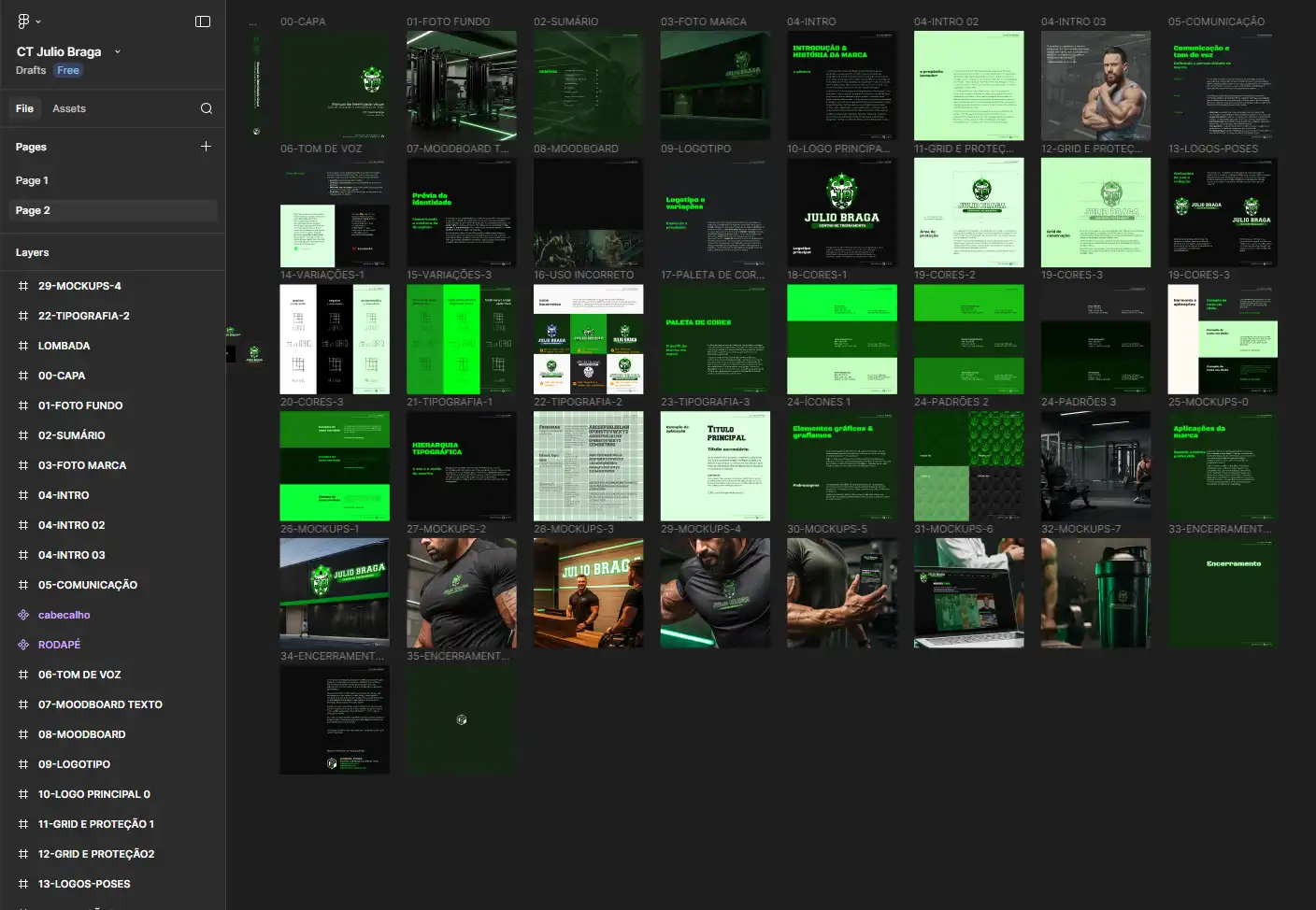Switch to the File tab
1316x910 pixels.
[x=24, y=108]
